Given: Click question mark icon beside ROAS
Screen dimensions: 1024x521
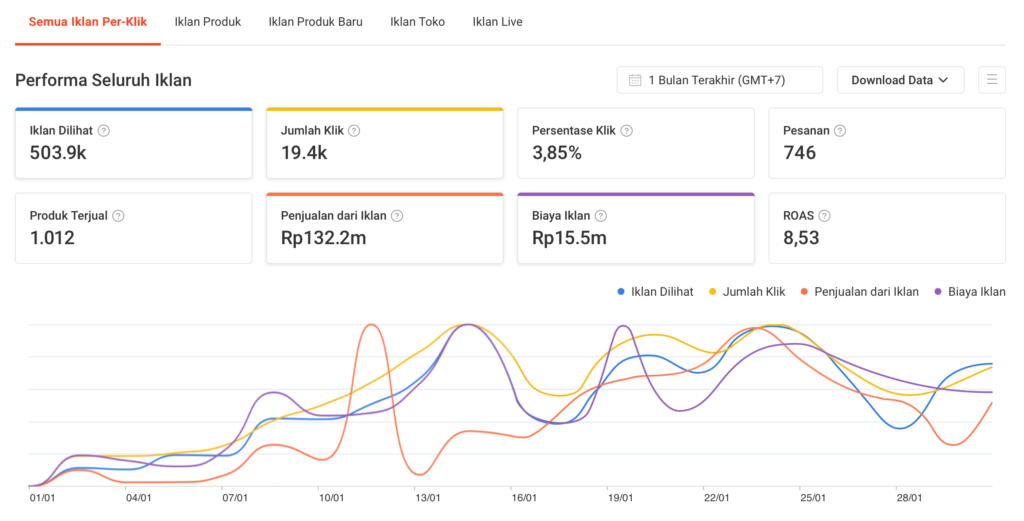Looking at the screenshot, I should pyautogui.click(x=823, y=215).
